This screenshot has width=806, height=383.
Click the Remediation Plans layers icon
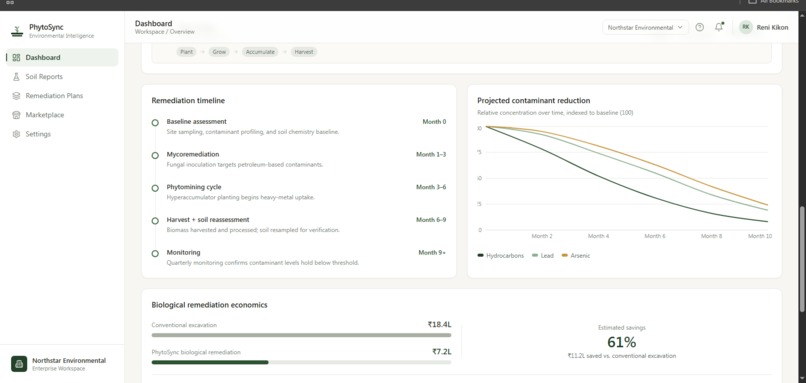click(16, 96)
